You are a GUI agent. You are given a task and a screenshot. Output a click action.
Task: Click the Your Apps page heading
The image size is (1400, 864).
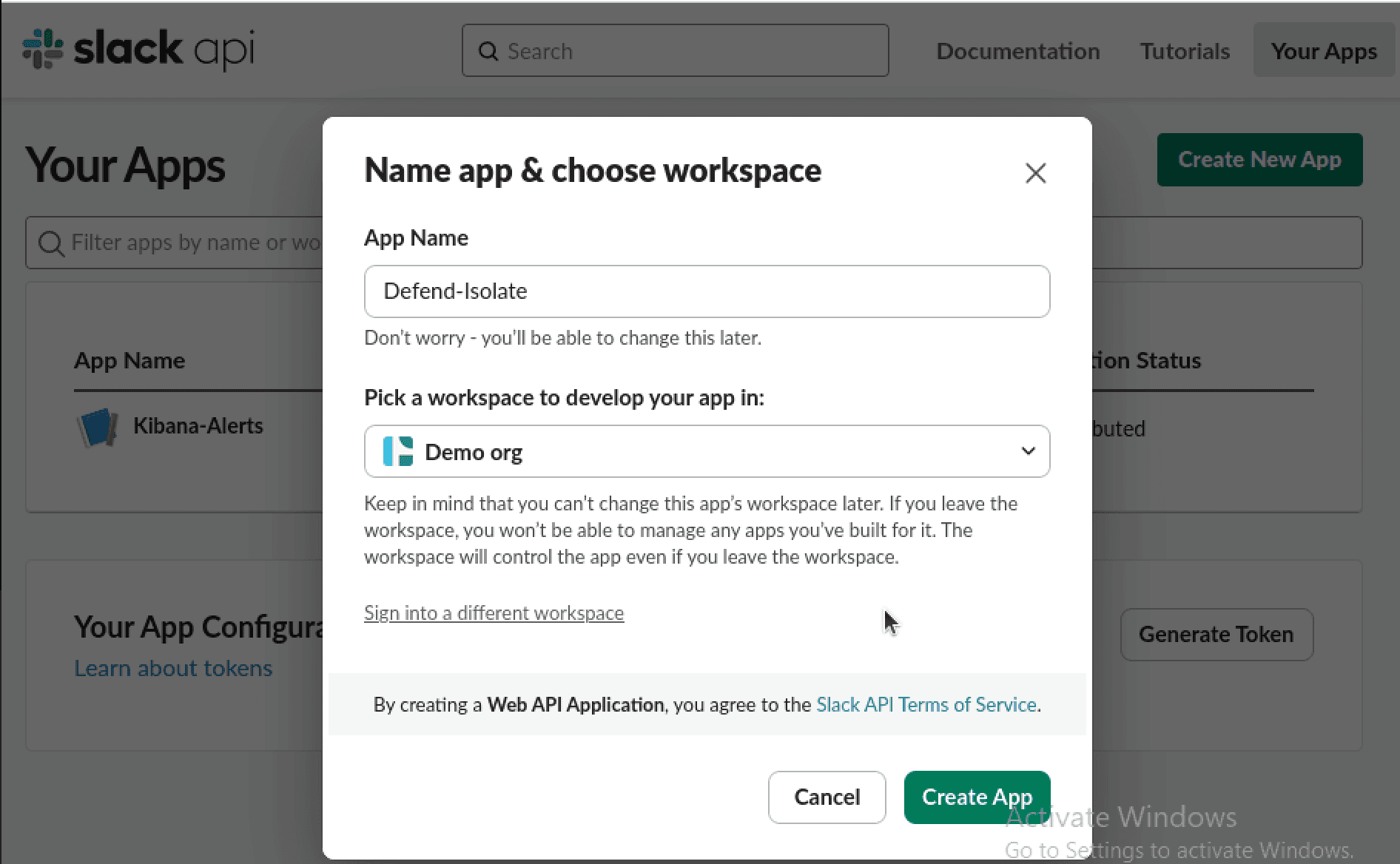click(x=125, y=164)
